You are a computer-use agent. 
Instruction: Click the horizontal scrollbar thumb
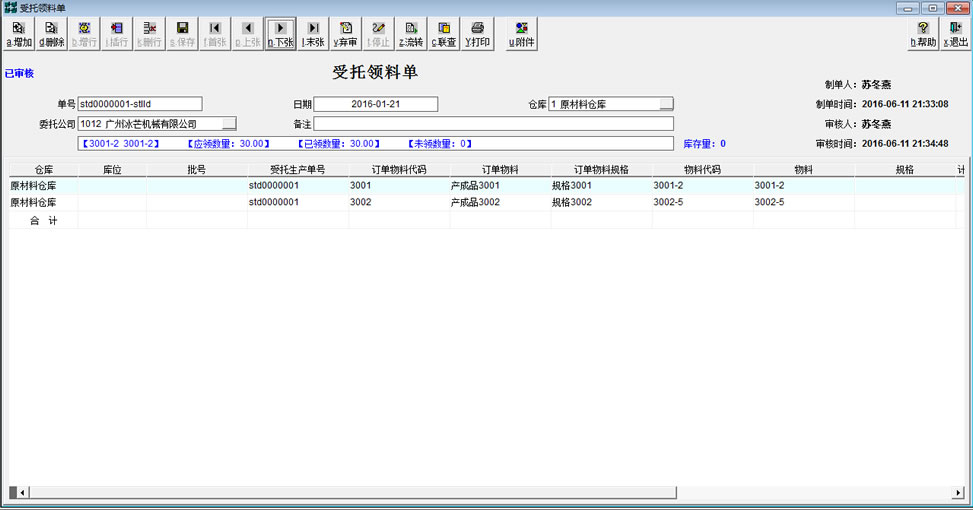(352, 493)
